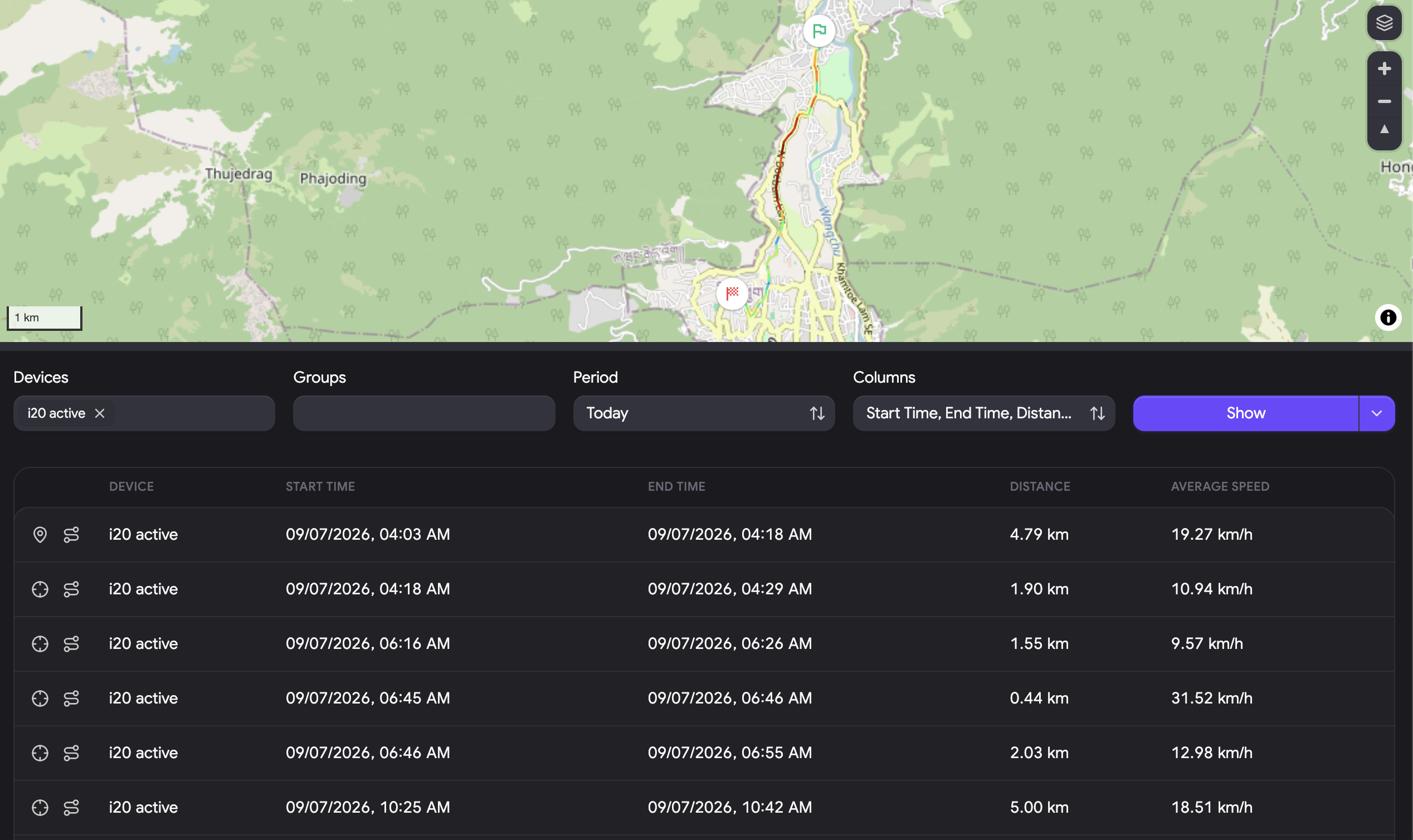
Task: Open the Devices selection field
Action: point(144,413)
